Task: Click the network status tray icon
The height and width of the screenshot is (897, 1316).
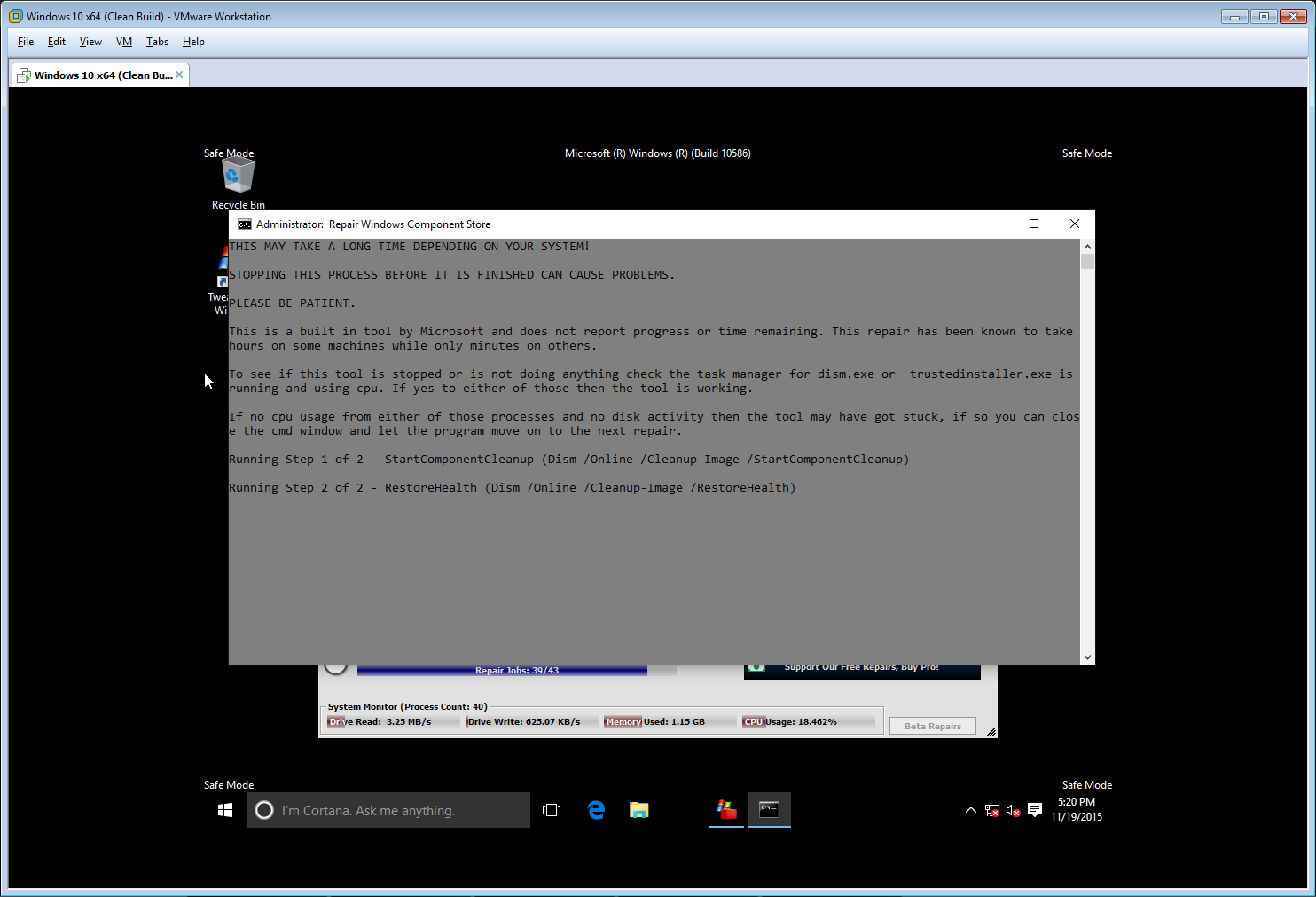Action: pyautogui.click(x=992, y=810)
